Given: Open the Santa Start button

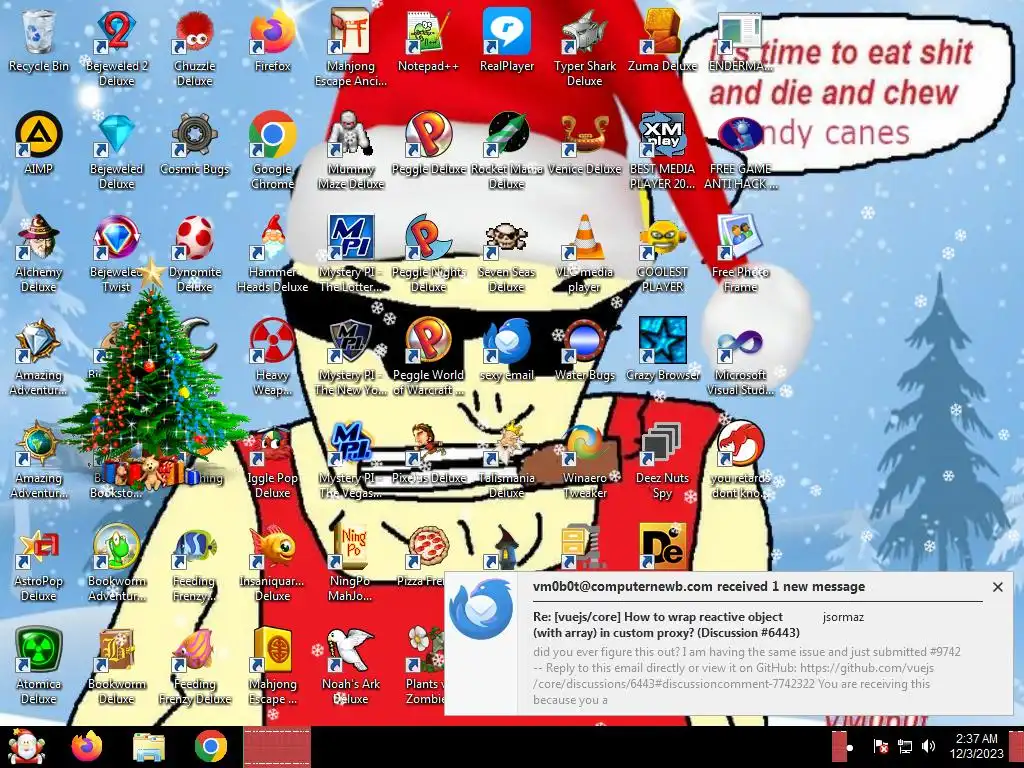Looking at the screenshot, I should (x=26, y=746).
